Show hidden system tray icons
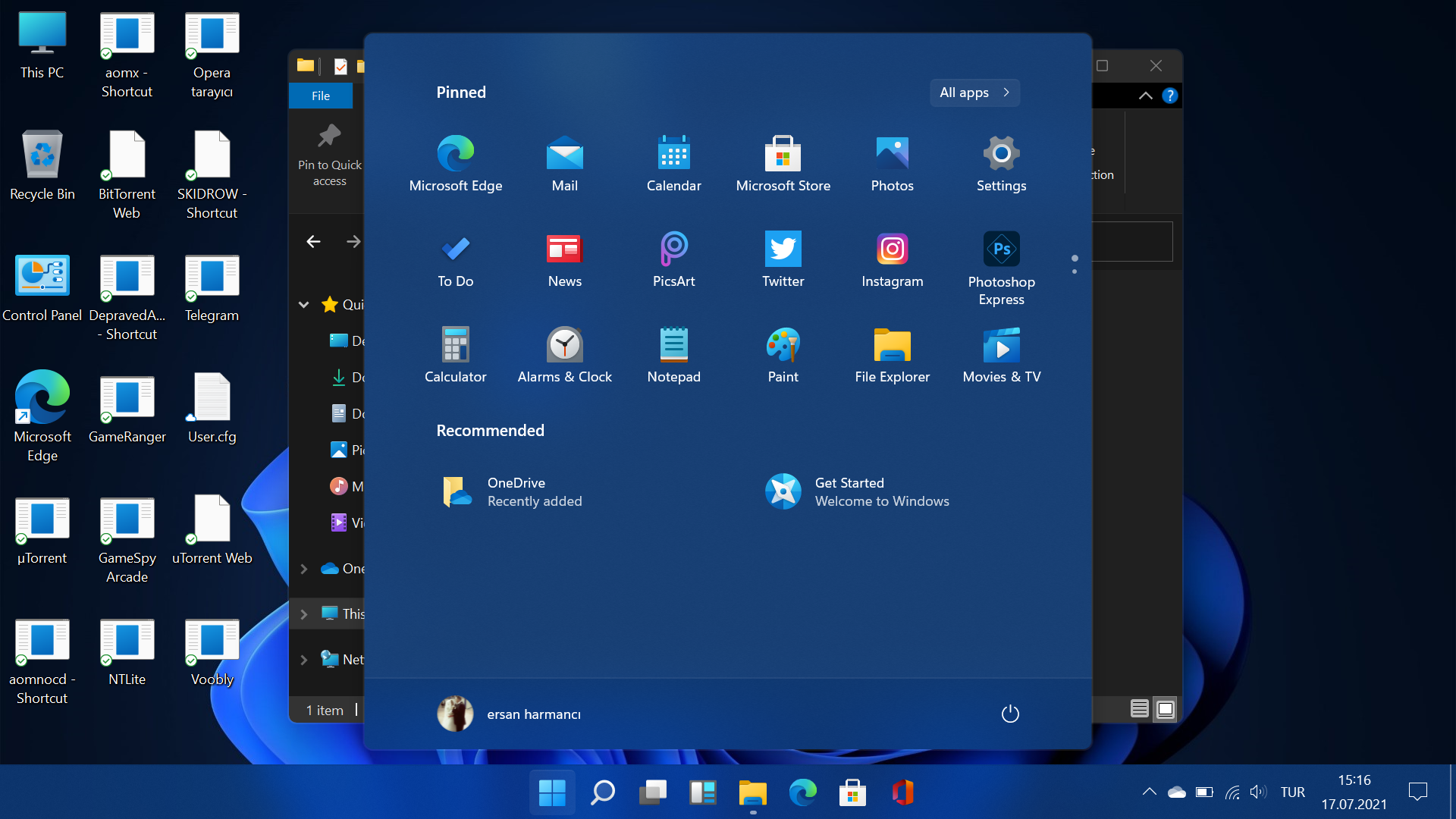1456x819 pixels. coord(1149,792)
